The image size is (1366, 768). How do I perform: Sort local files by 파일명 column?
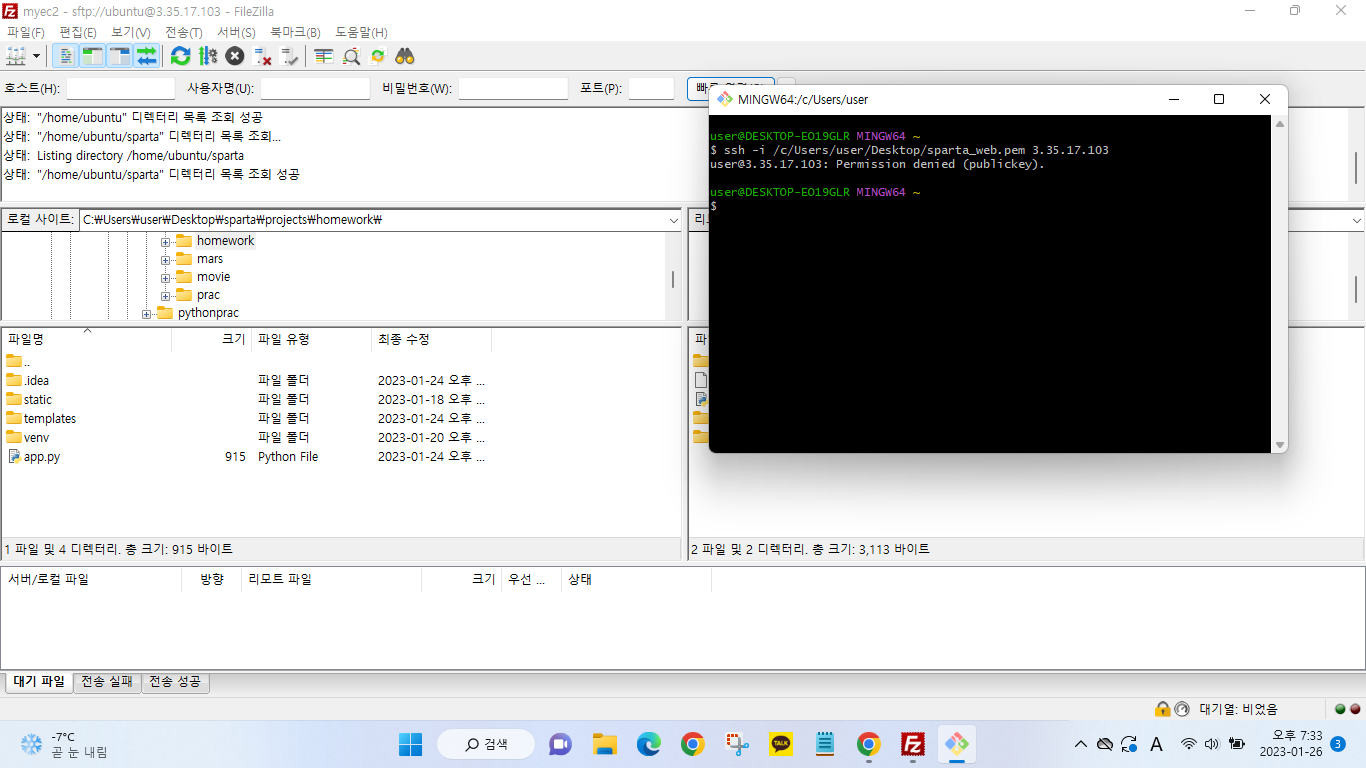pyautogui.click(x=87, y=340)
